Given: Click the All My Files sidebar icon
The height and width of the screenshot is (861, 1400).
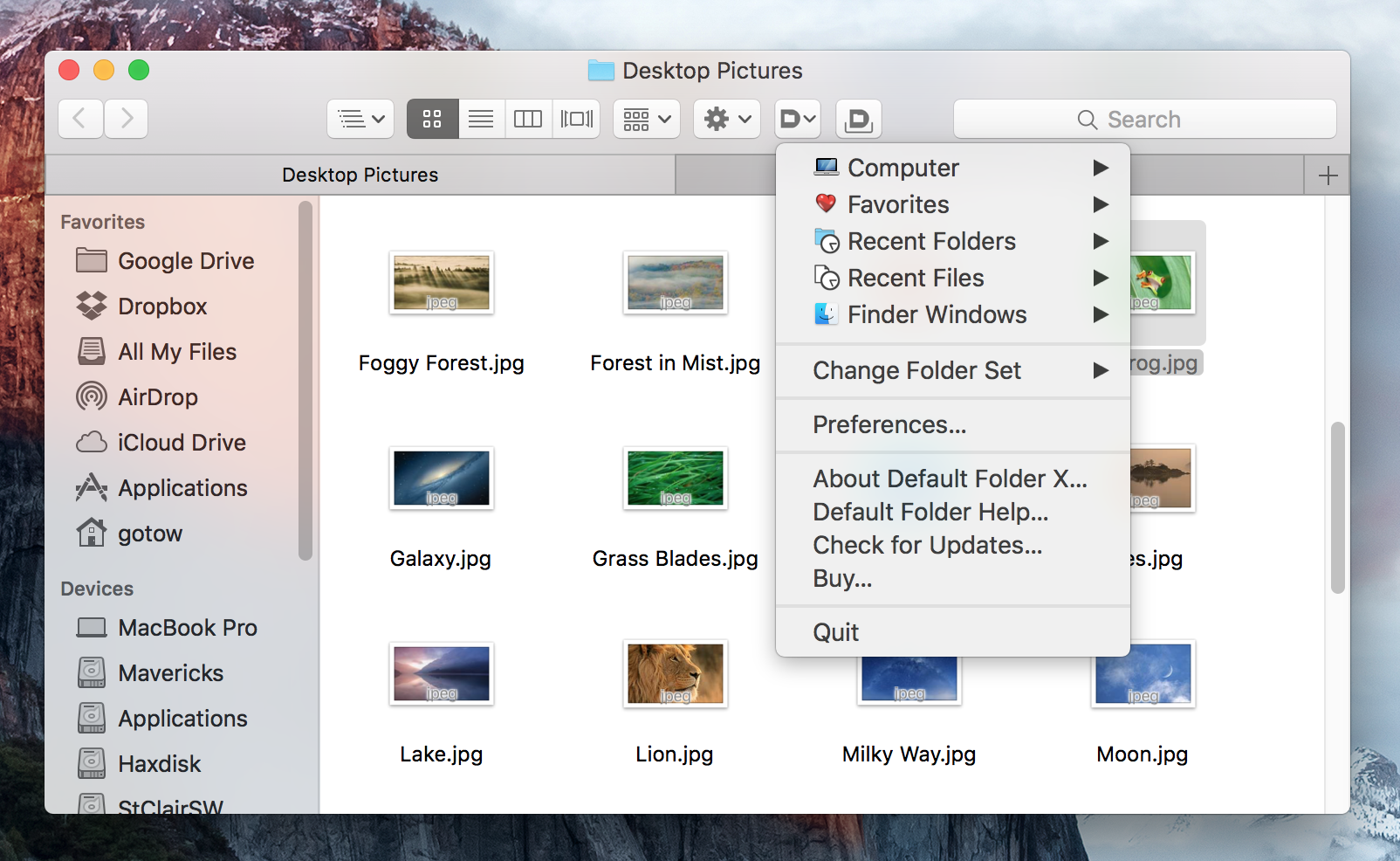Looking at the screenshot, I should 92,351.
